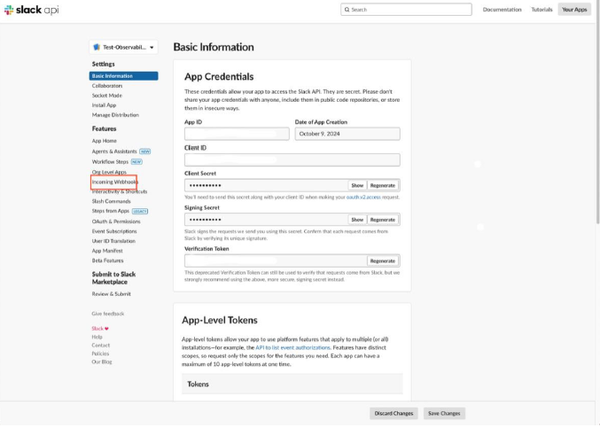Click the Test-Observability app icon

coord(96,47)
